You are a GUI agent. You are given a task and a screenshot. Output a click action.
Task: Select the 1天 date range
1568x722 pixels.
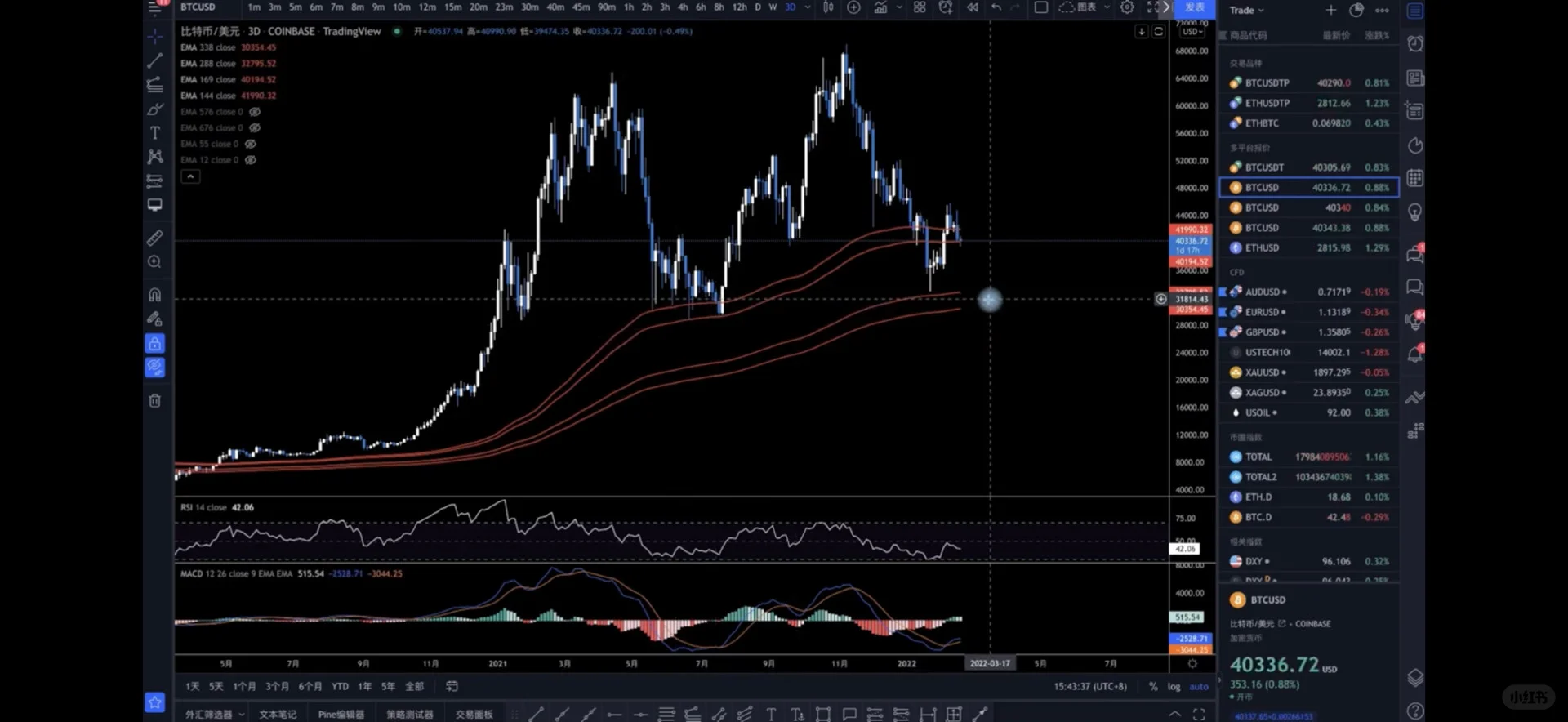click(x=193, y=687)
